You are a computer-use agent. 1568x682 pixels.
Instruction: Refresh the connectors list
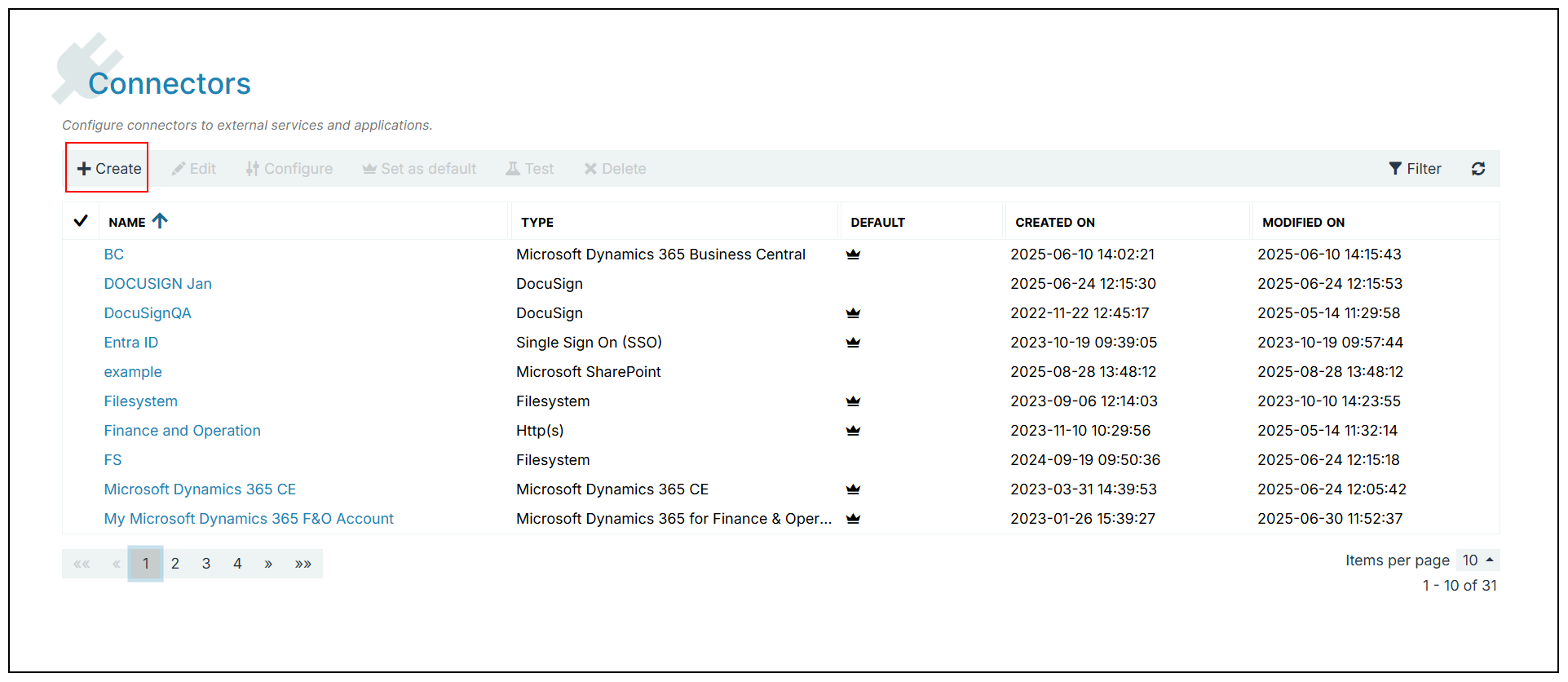click(1478, 169)
